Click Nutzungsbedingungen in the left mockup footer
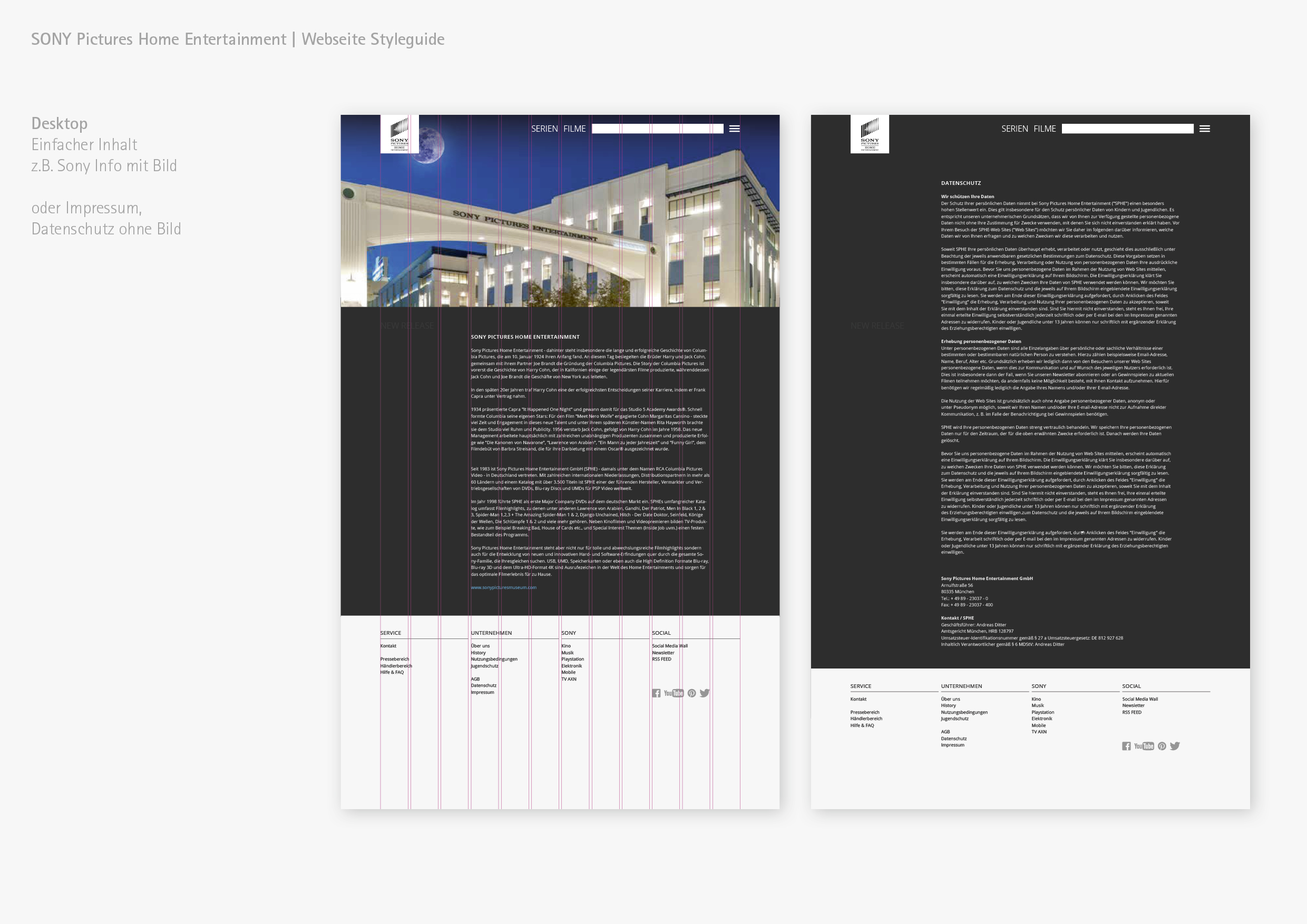This screenshot has height=924, width=1307. (494, 659)
